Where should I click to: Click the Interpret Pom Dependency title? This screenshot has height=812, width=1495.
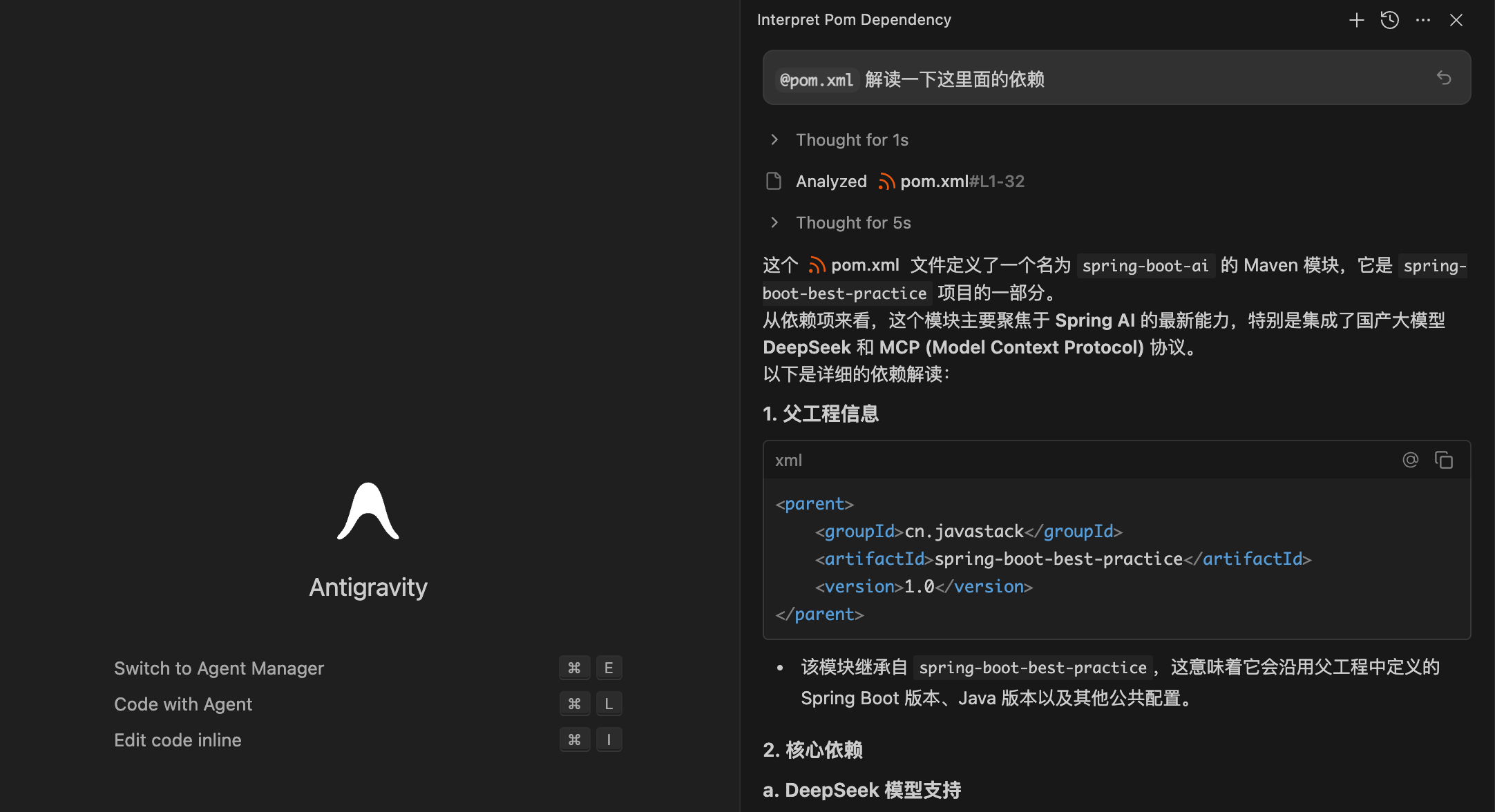(x=854, y=20)
